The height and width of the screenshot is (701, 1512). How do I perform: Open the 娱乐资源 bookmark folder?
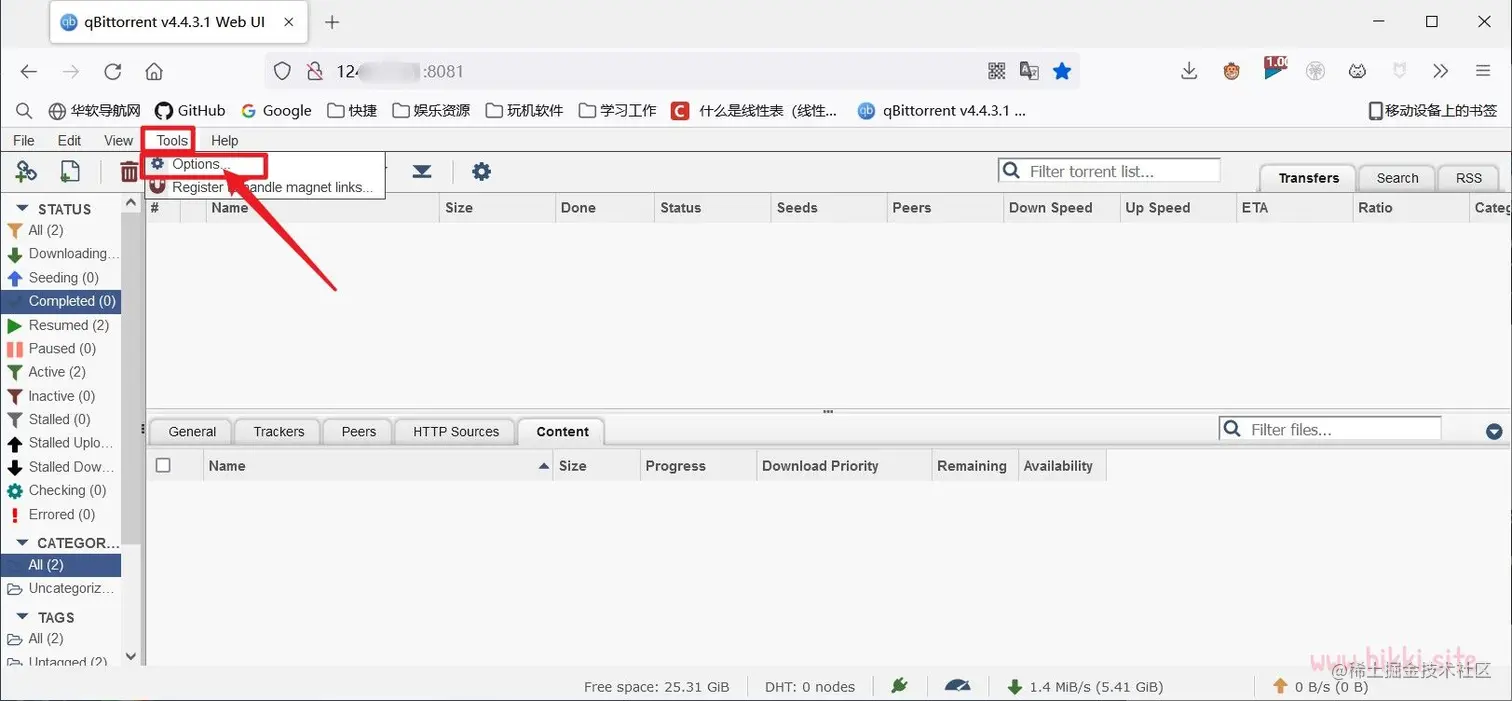click(x=431, y=110)
